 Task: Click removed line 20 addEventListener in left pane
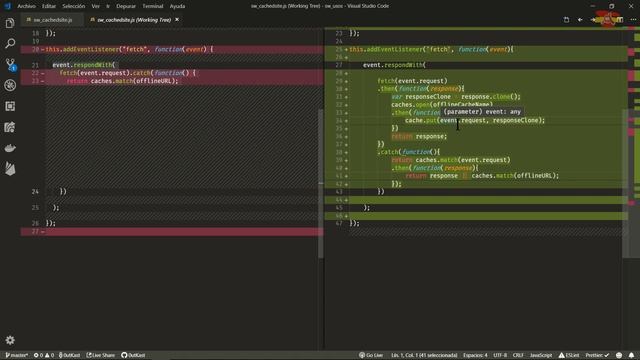point(129,49)
